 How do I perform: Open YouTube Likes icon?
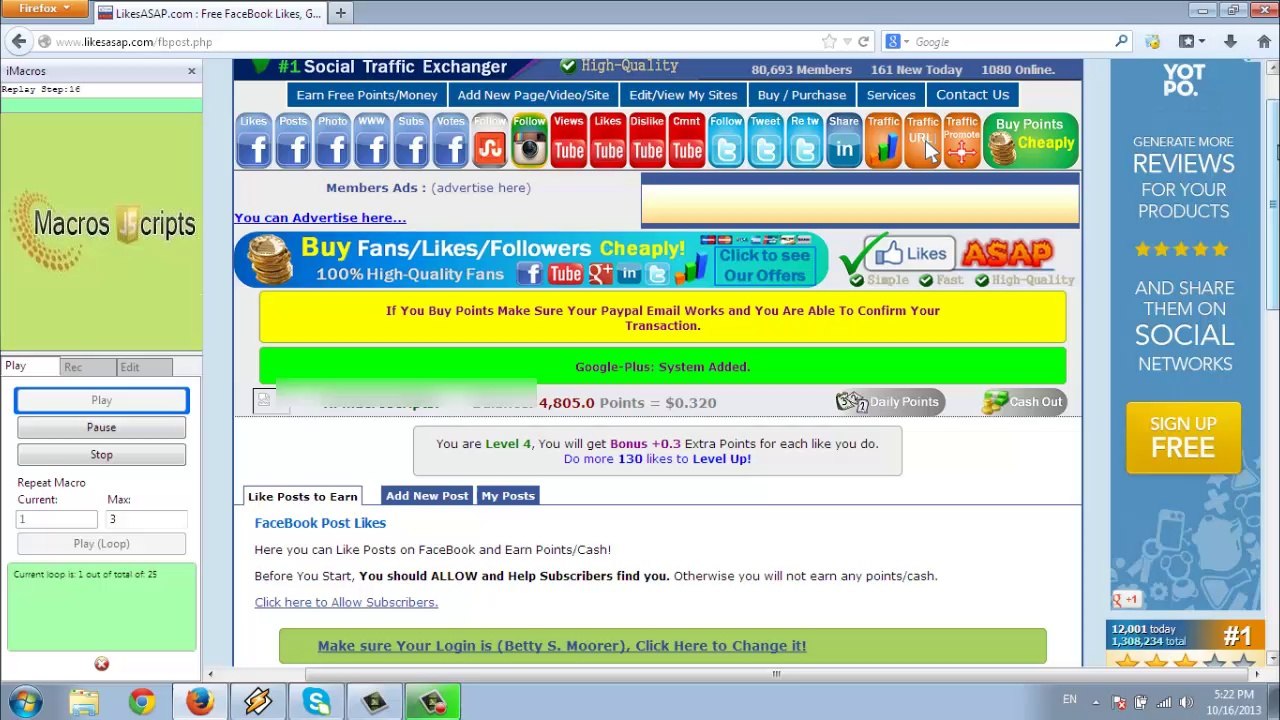[608, 140]
